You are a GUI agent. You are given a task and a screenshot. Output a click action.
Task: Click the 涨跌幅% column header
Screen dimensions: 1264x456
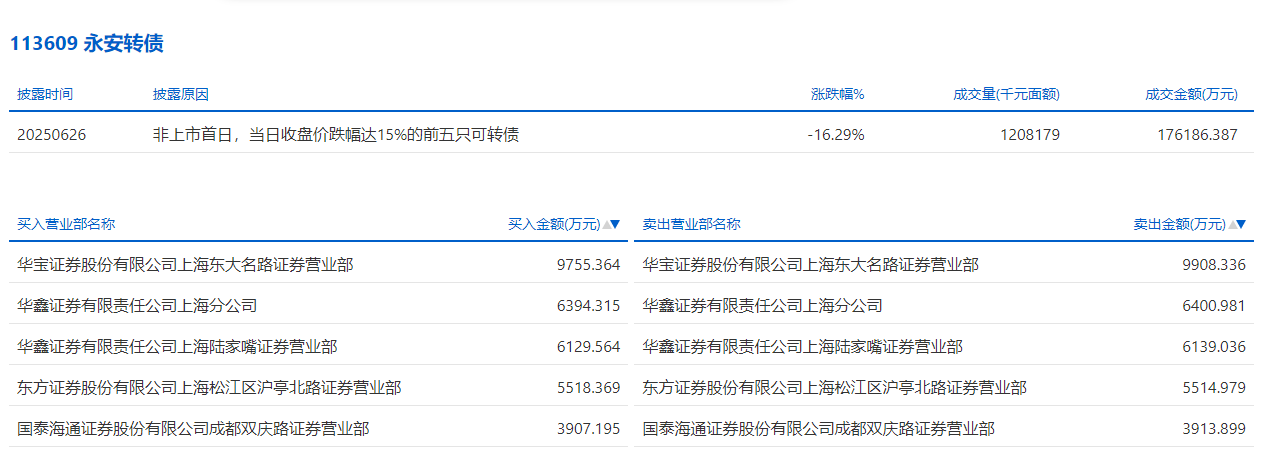tap(837, 94)
